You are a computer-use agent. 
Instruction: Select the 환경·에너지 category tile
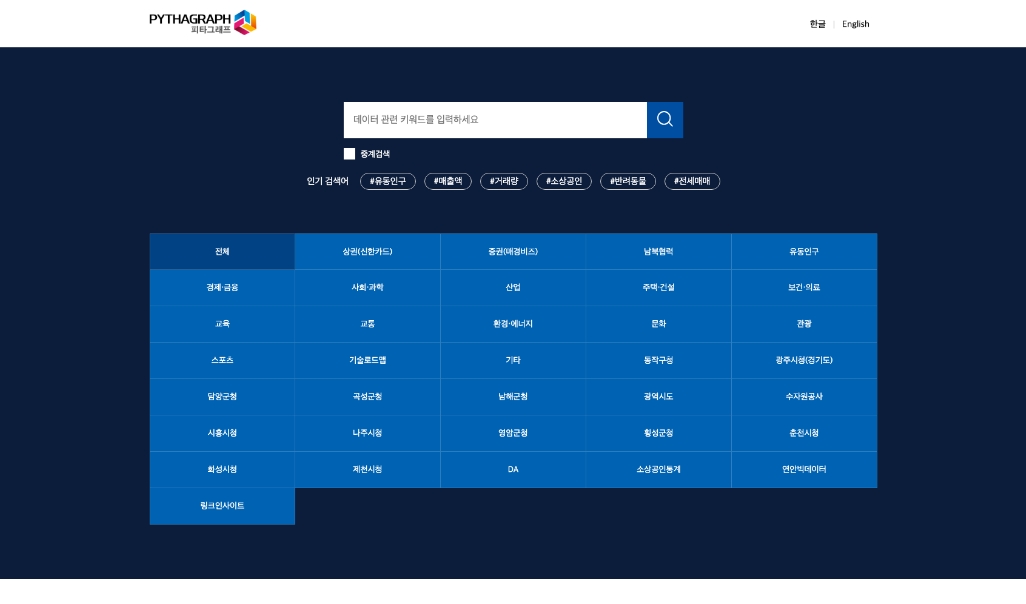coord(512,324)
